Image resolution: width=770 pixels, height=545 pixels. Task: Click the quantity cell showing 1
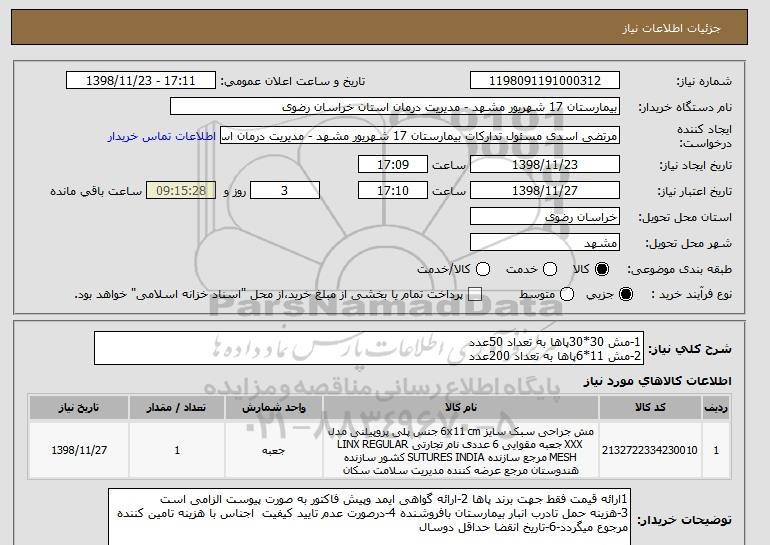[177, 450]
